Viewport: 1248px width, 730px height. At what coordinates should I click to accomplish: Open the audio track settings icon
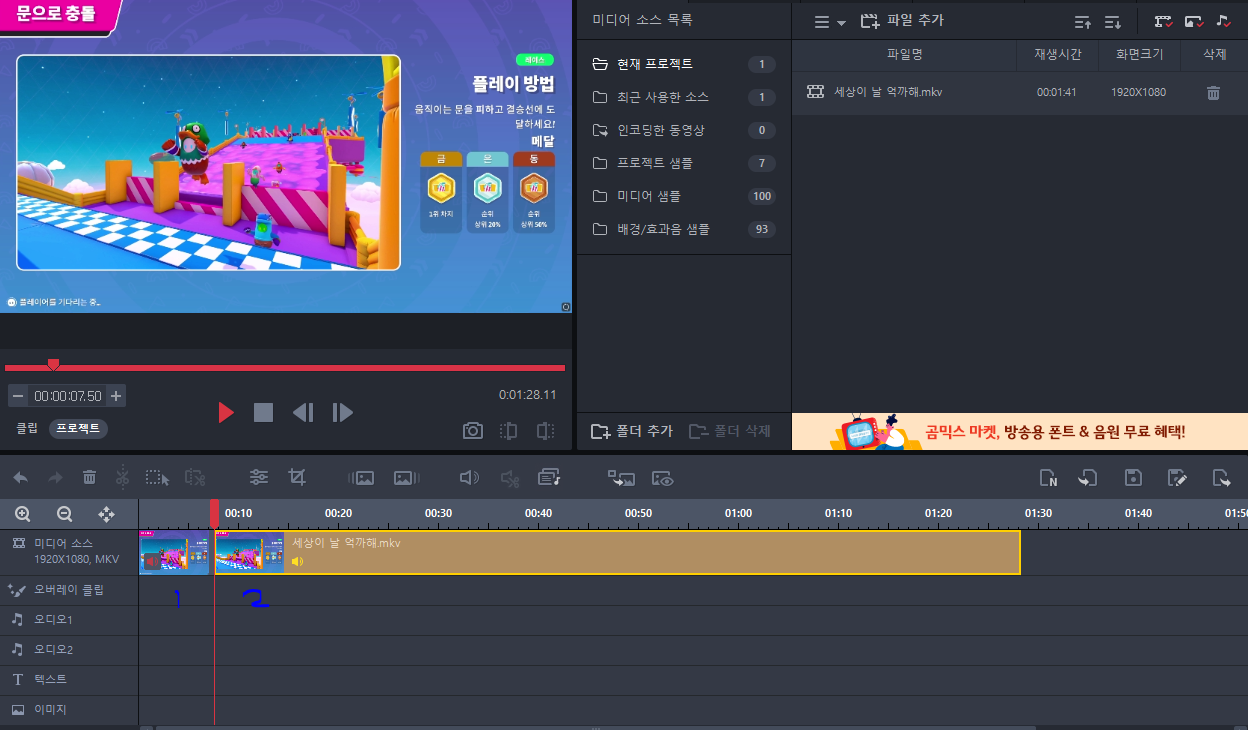tap(549, 478)
